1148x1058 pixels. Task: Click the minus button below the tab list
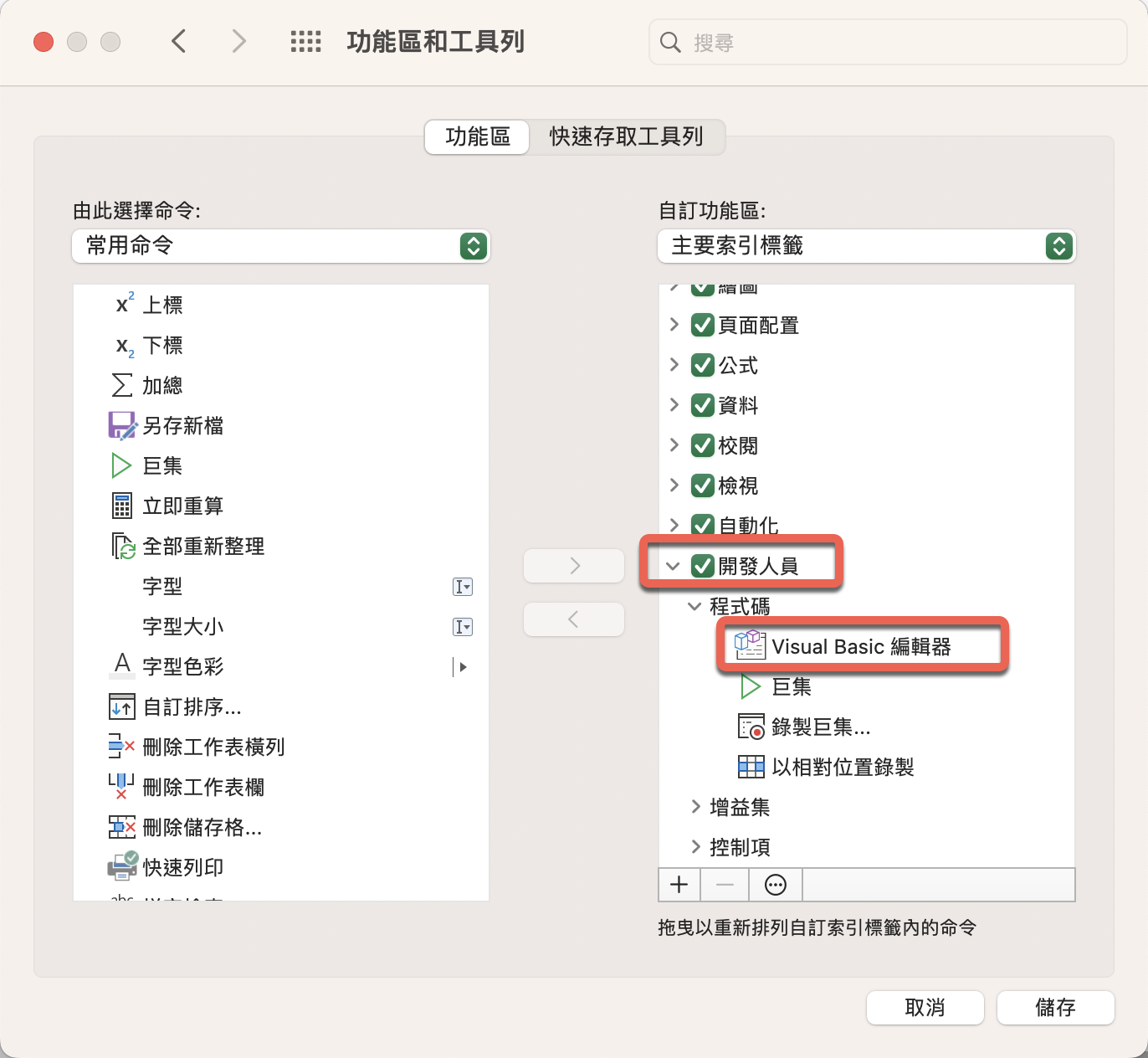pyautogui.click(x=725, y=884)
